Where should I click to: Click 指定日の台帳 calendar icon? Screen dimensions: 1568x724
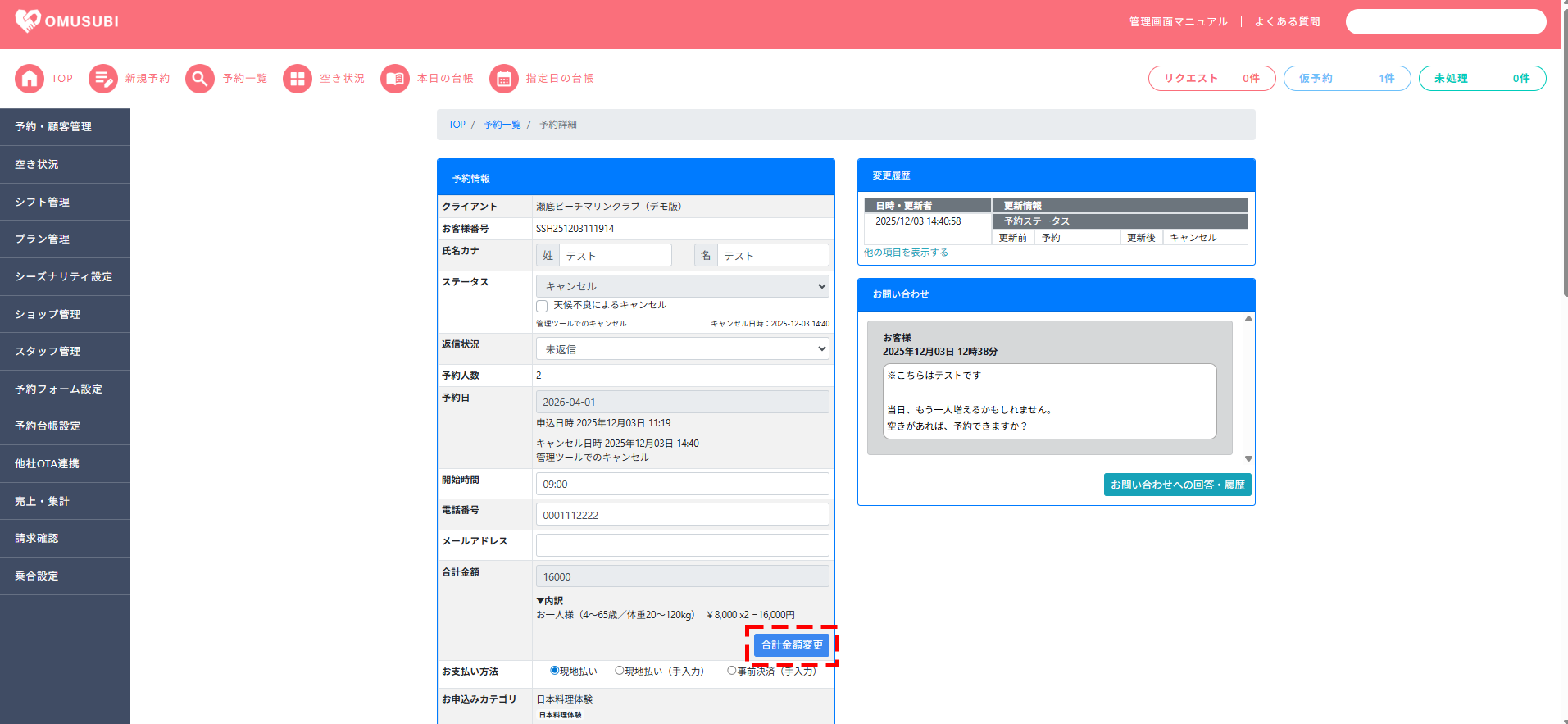pyautogui.click(x=504, y=79)
